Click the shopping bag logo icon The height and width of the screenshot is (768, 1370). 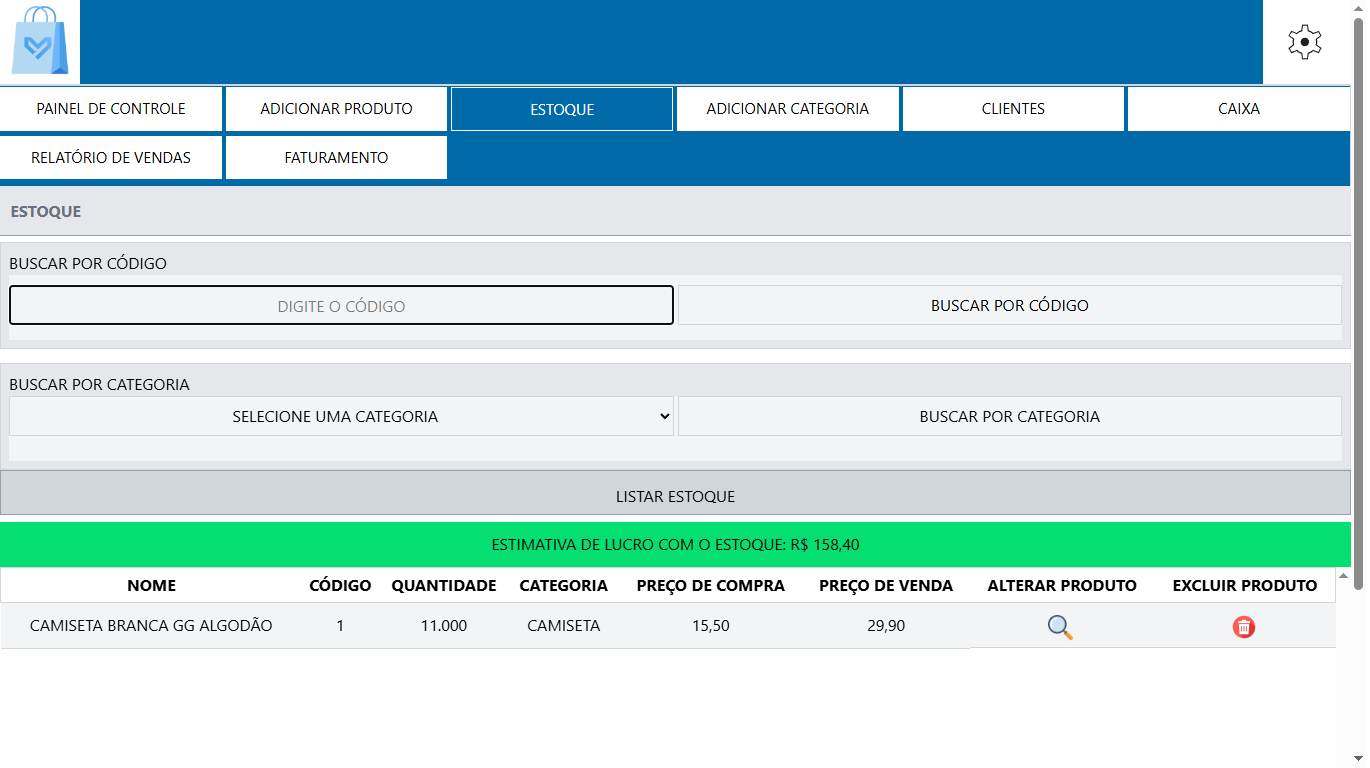click(40, 42)
